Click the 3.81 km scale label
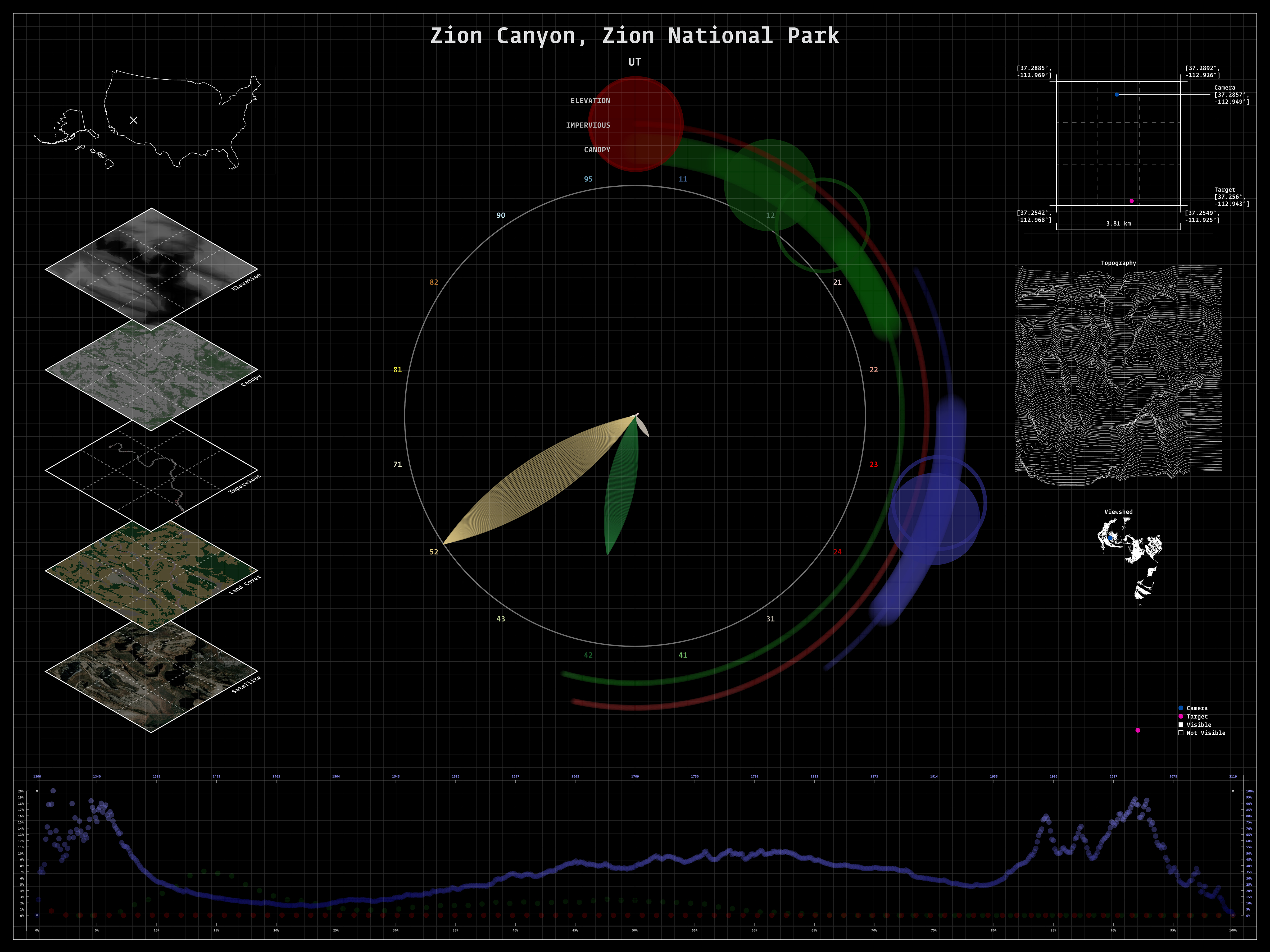The width and height of the screenshot is (1270, 952). pos(1118,224)
